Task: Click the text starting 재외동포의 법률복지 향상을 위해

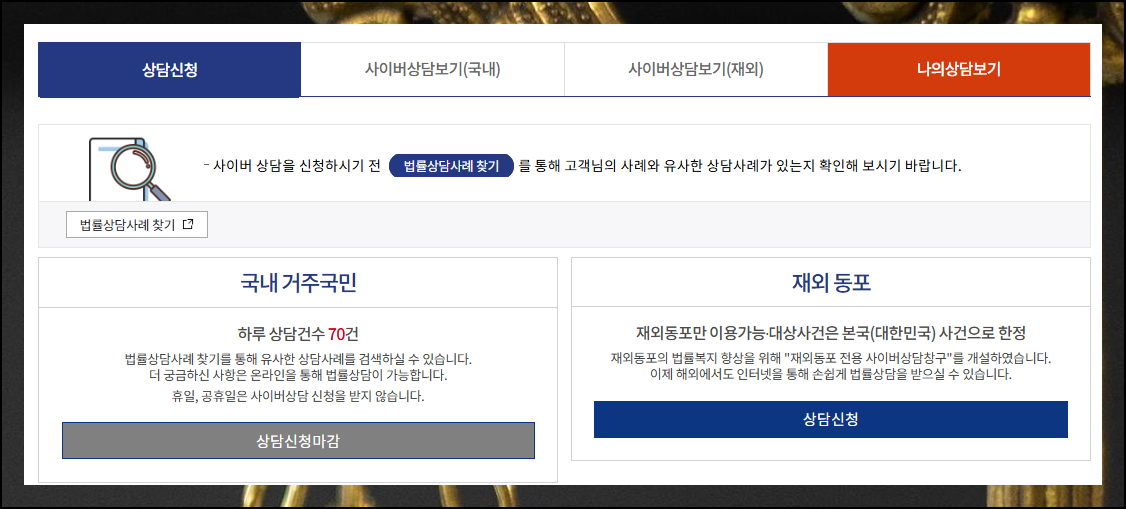Action: 830,358
